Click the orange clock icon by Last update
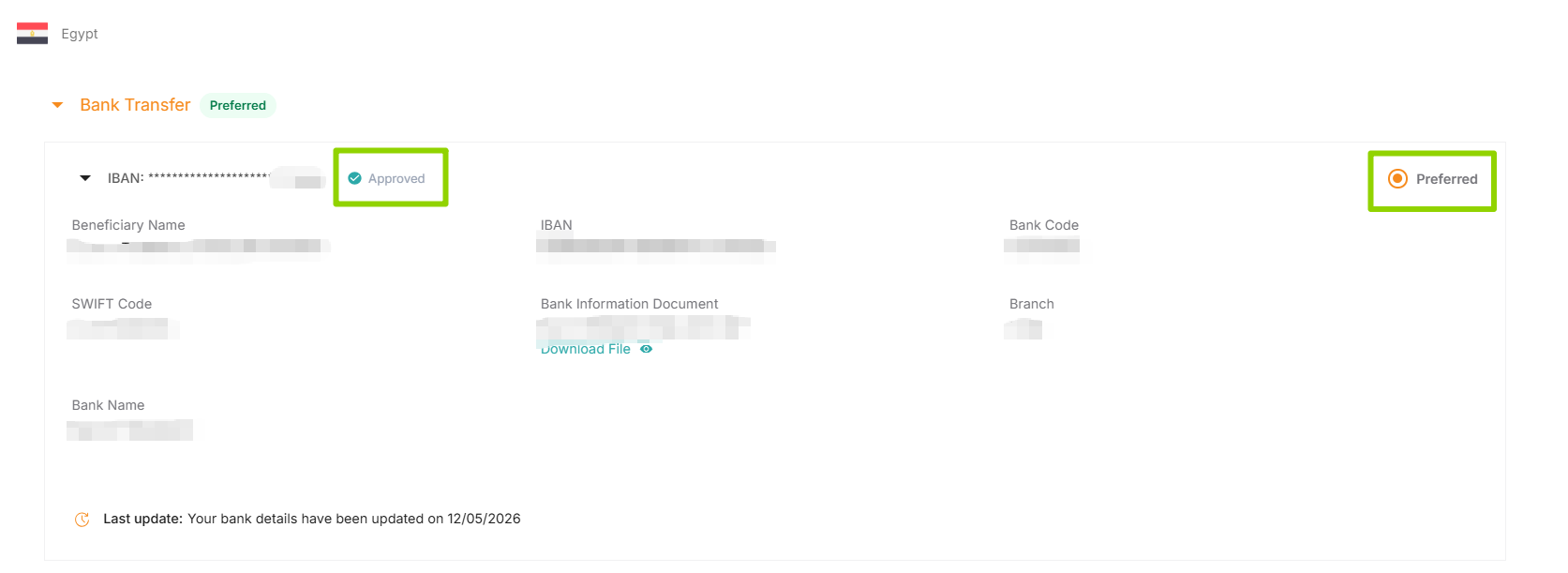This screenshot has width=1568, height=573. (82, 520)
